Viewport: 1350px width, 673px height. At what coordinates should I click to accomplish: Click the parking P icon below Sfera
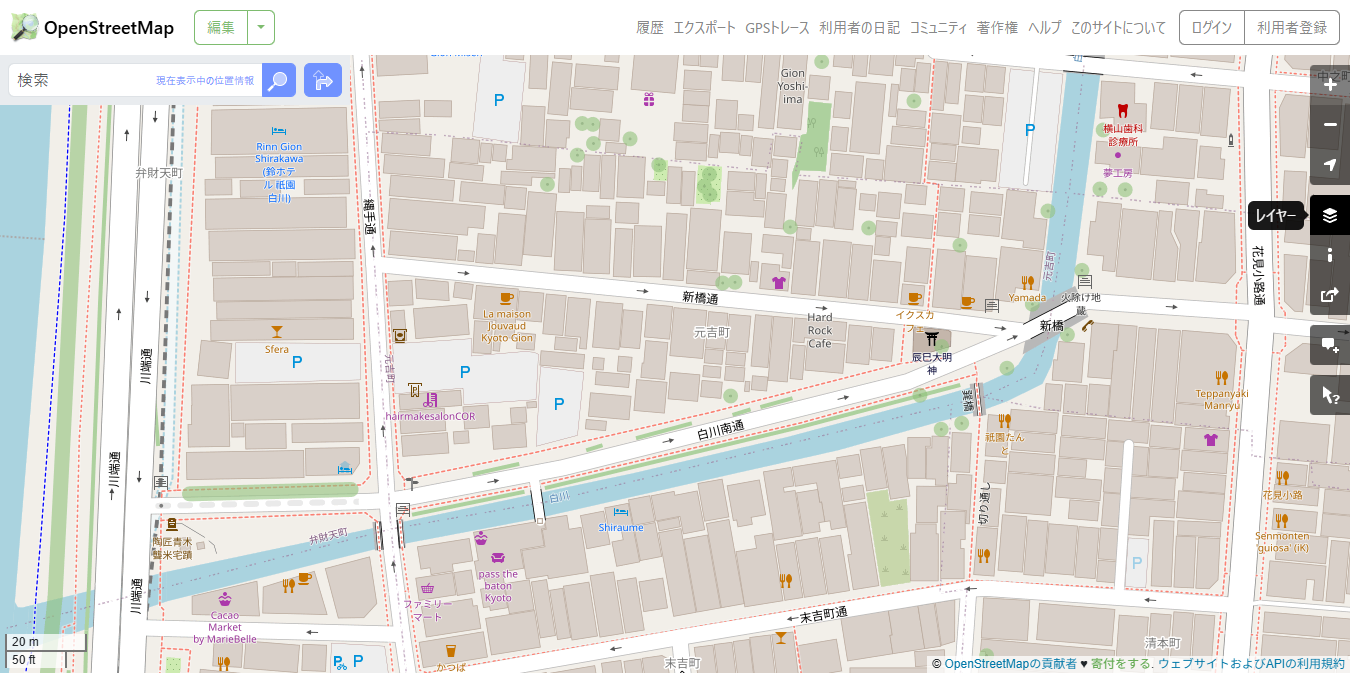coord(297,363)
